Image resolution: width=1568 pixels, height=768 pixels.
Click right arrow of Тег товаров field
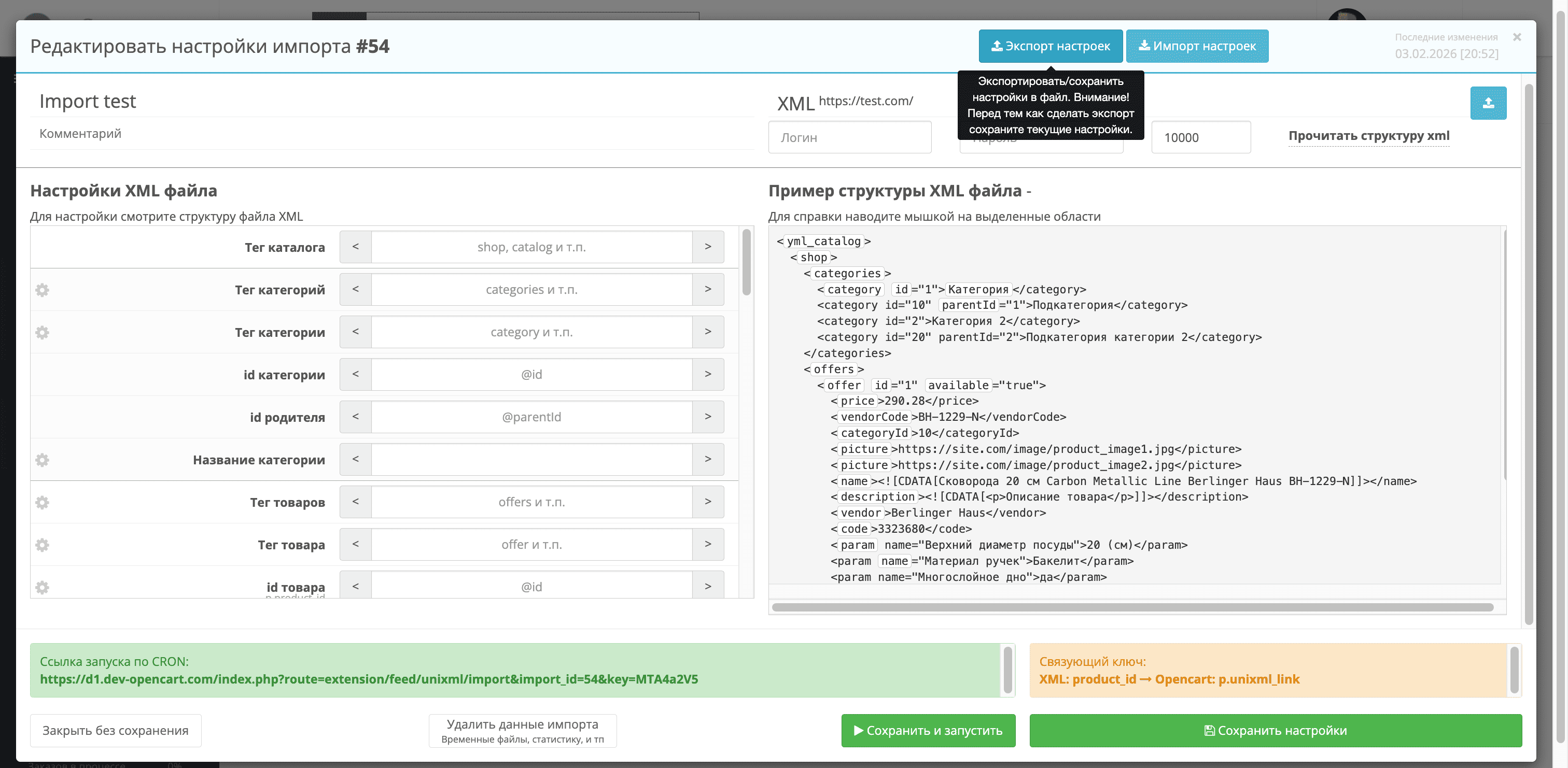(708, 502)
